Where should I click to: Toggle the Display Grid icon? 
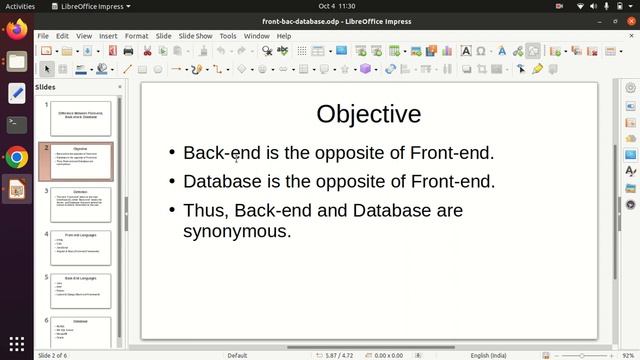pyautogui.click(x=302, y=51)
